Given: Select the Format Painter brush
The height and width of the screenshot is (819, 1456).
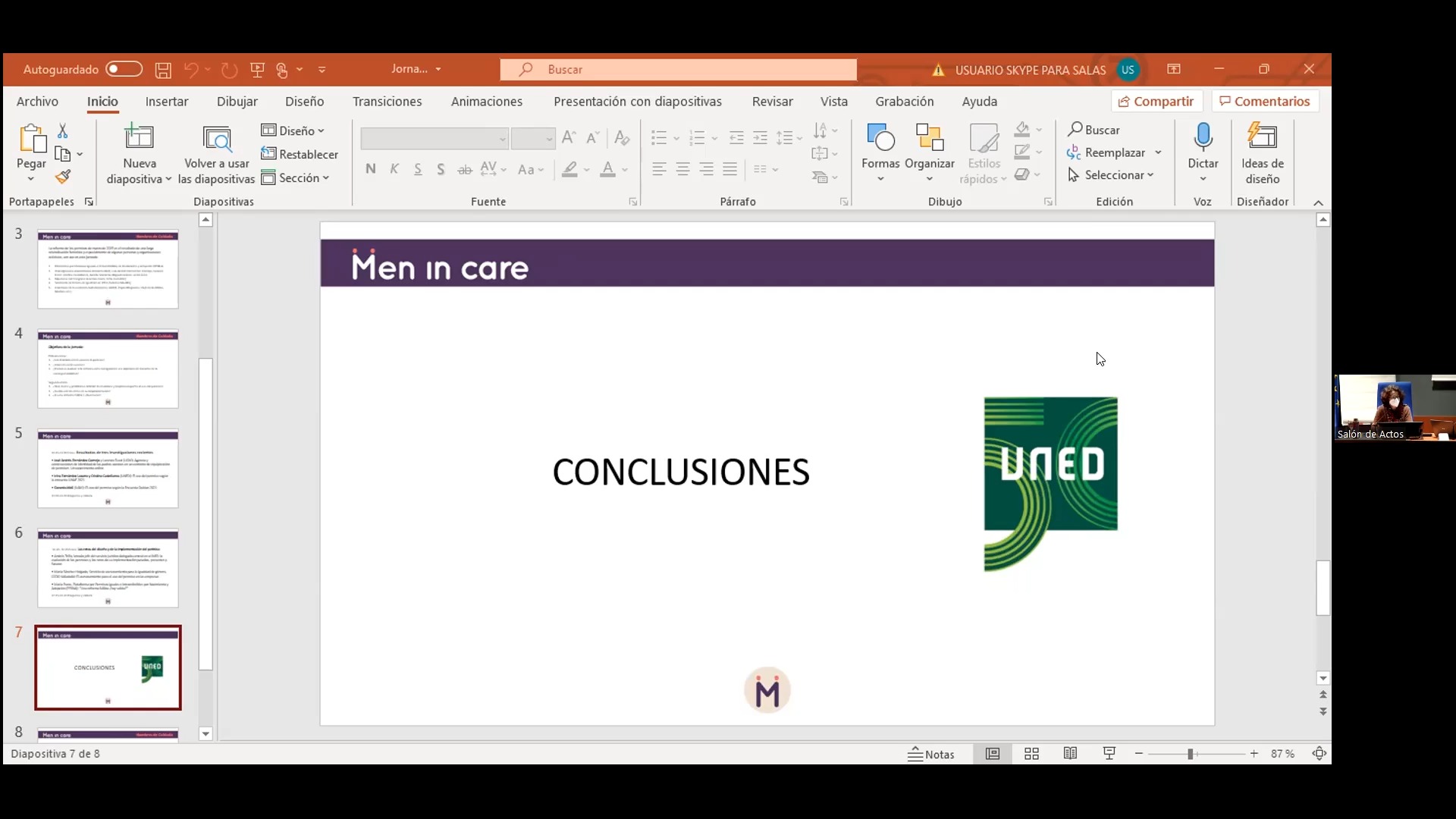Looking at the screenshot, I should point(63,177).
